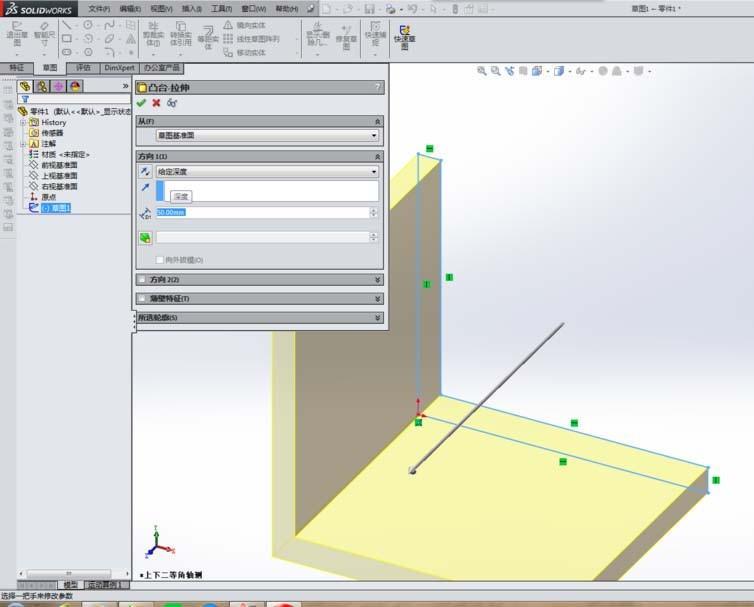Screen dimensions: 754x607
Task: Click the Display Style icon
Action: (558, 71)
